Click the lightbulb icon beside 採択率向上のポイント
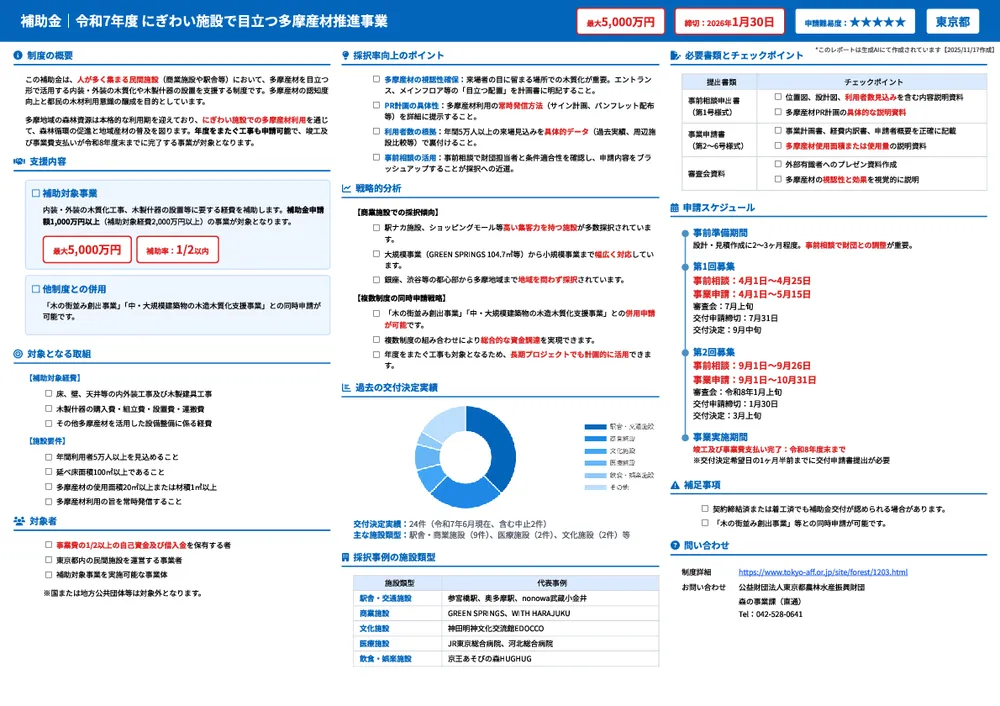The width and height of the screenshot is (1000, 706). (346, 55)
